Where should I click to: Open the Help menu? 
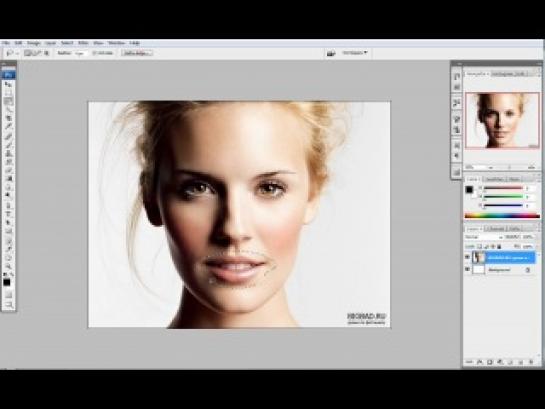coord(135,43)
